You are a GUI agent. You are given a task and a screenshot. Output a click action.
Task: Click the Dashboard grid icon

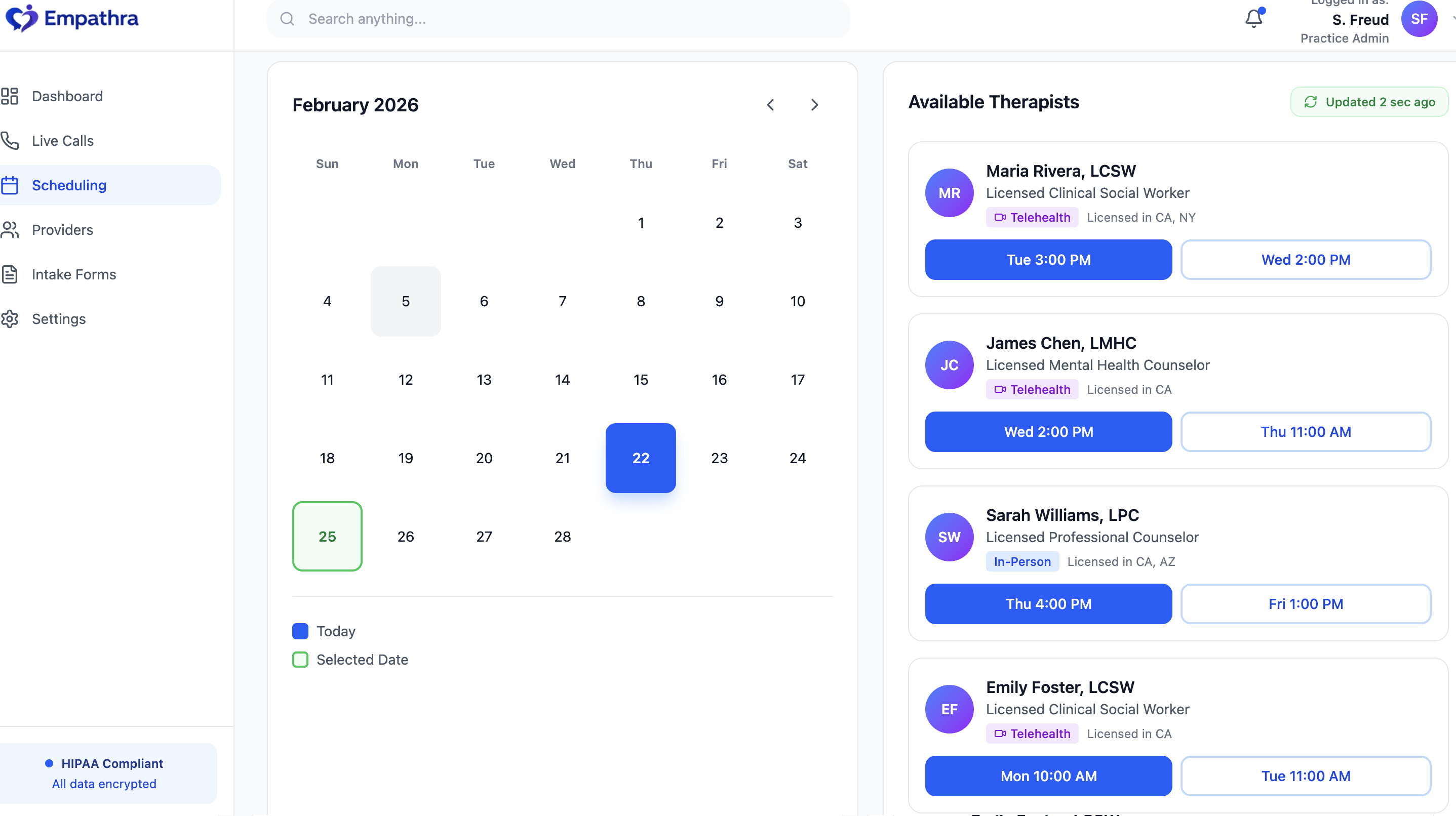[10, 96]
